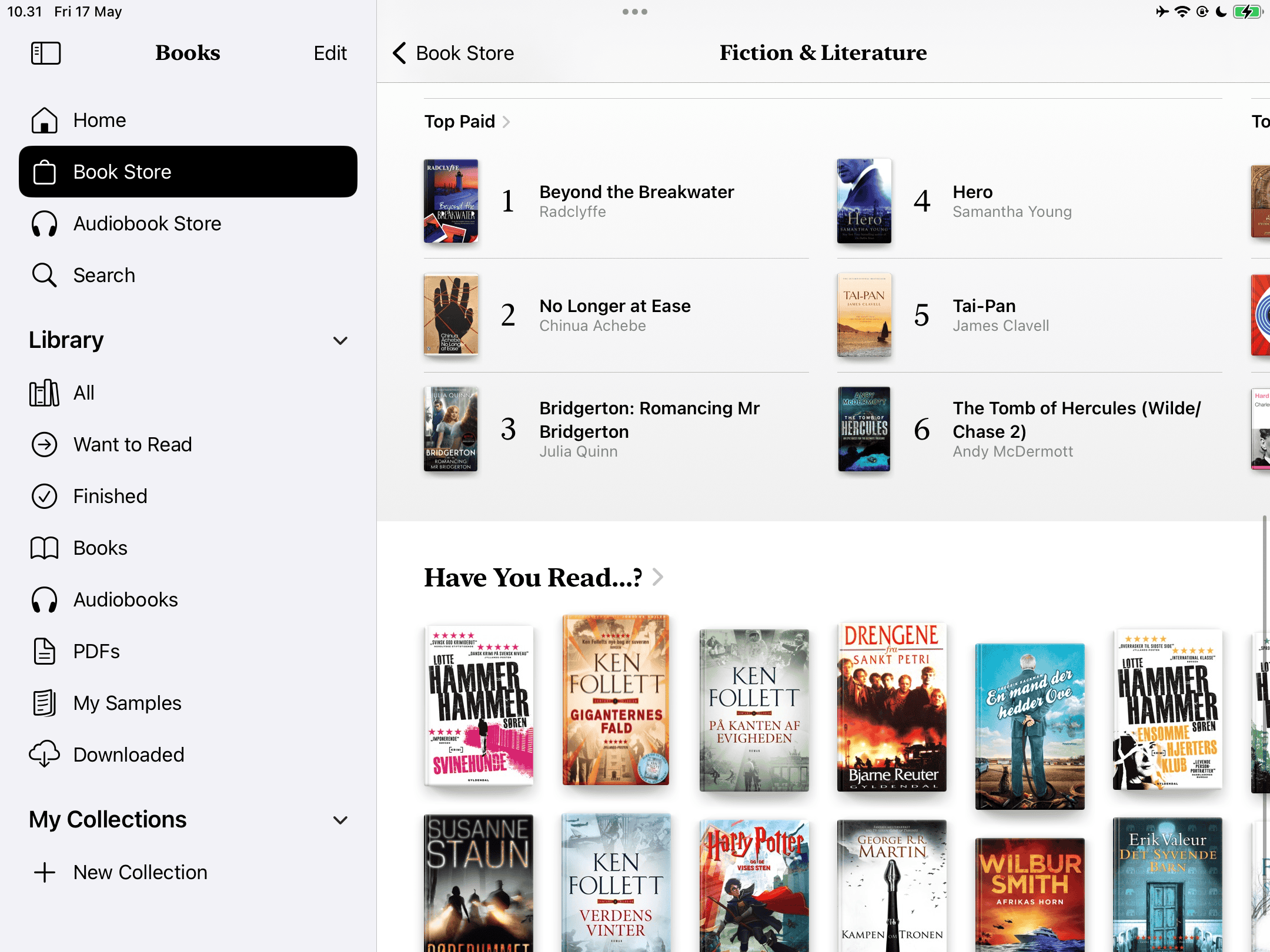This screenshot has width=1270, height=952.
Task: Open the Home section icon
Action: [44, 120]
